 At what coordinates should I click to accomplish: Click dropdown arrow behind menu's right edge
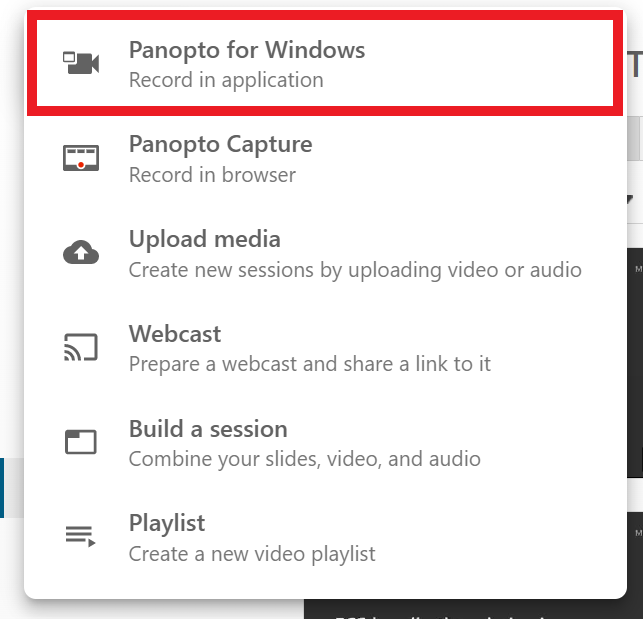[x=631, y=199]
